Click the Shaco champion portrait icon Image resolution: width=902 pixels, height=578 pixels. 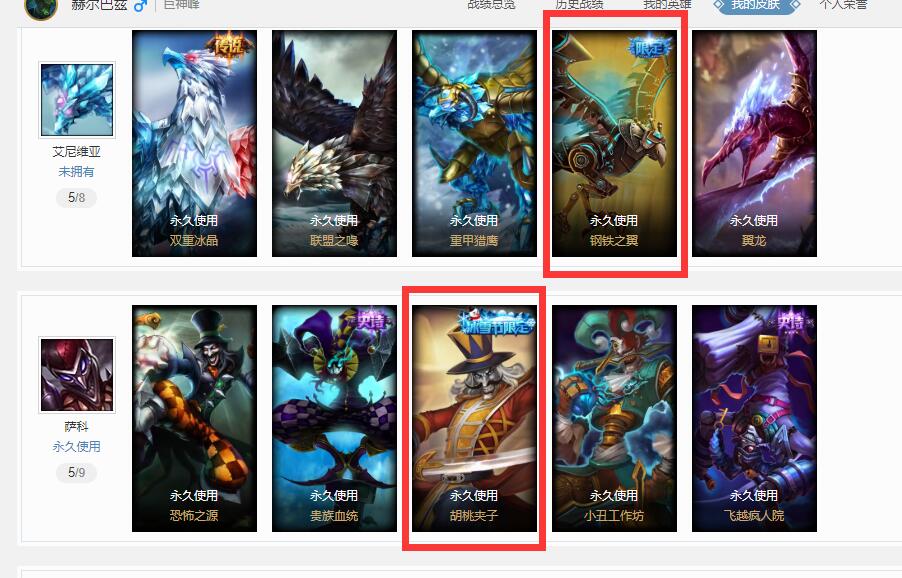(x=77, y=375)
